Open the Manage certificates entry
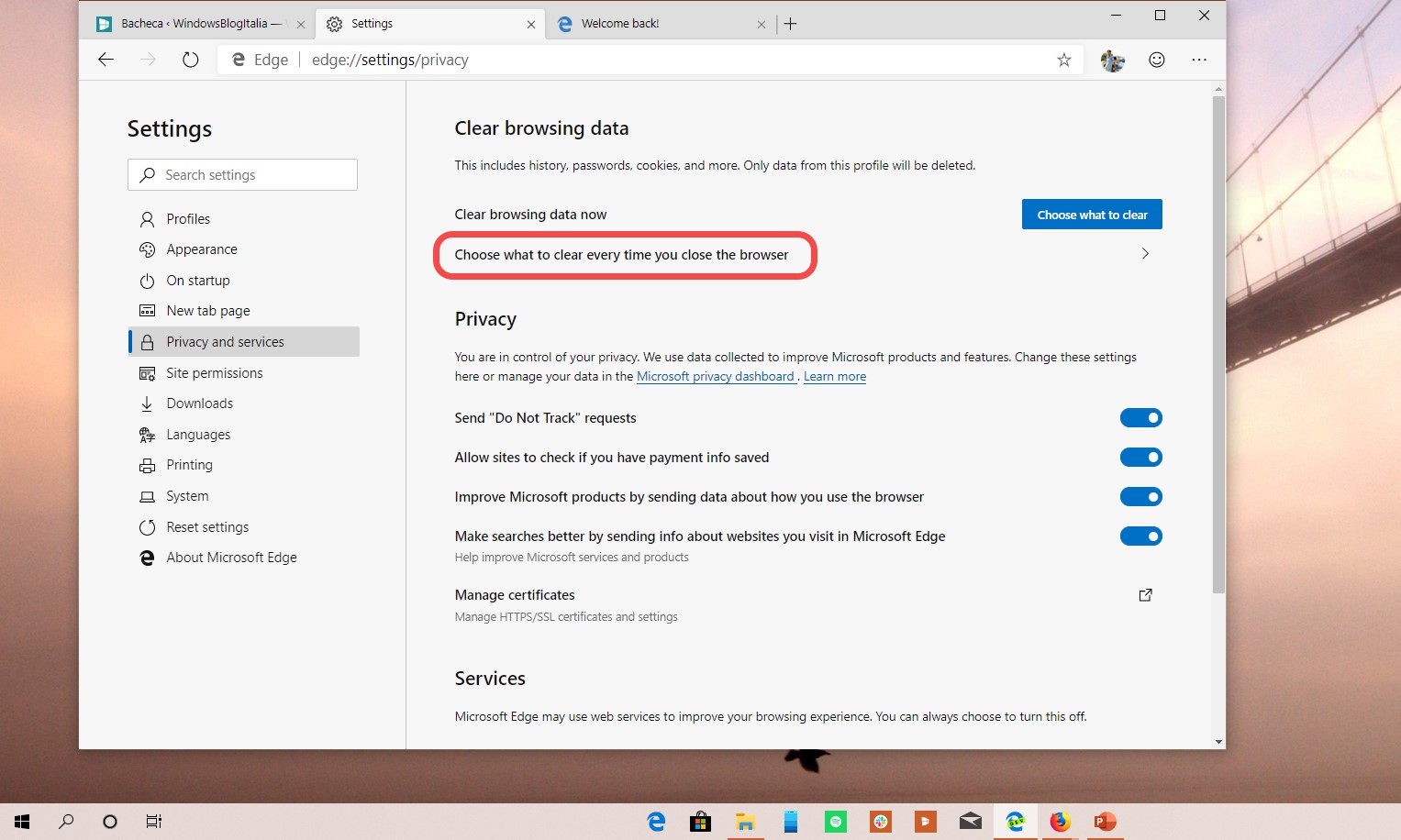 tap(808, 605)
